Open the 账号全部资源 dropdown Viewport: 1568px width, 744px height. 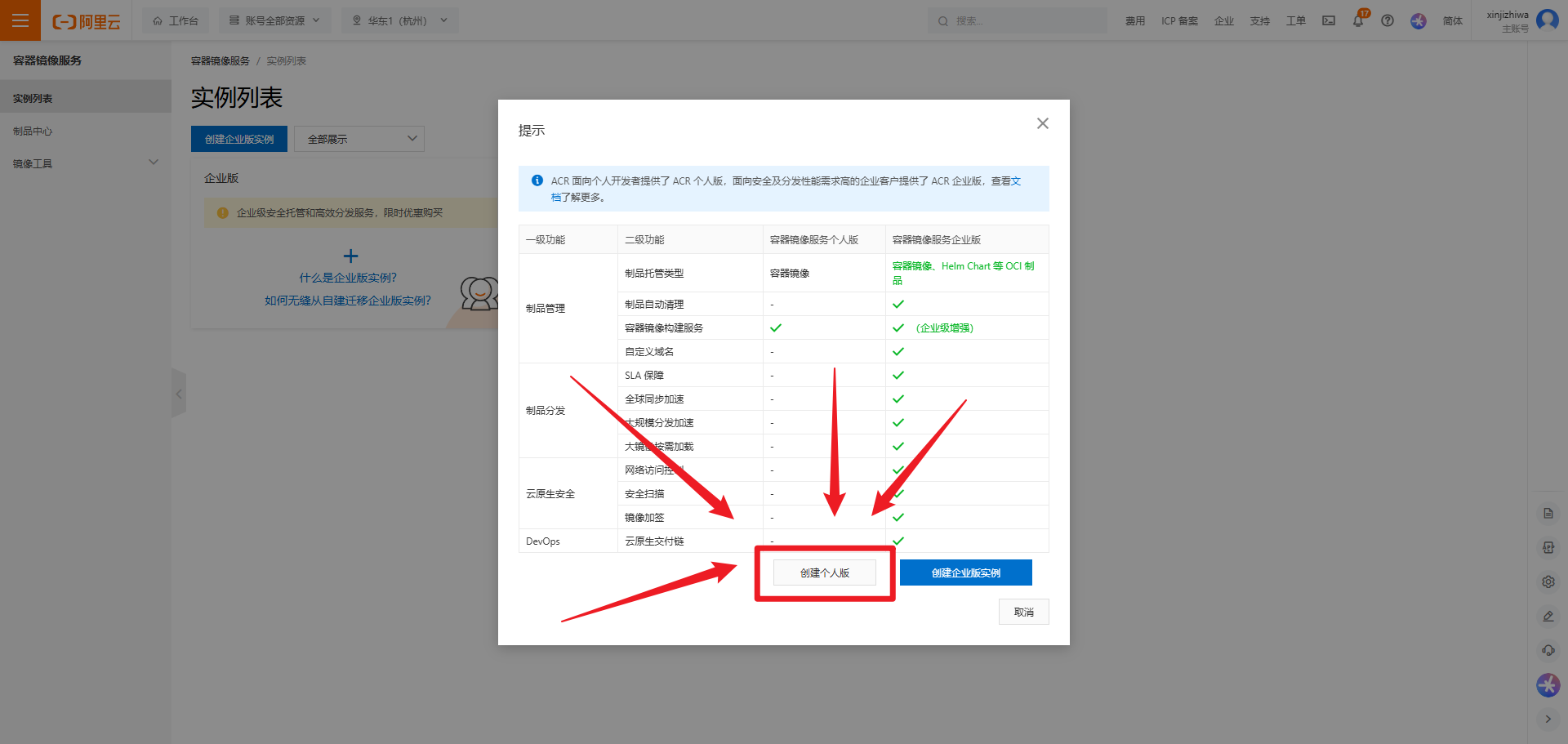point(275,20)
